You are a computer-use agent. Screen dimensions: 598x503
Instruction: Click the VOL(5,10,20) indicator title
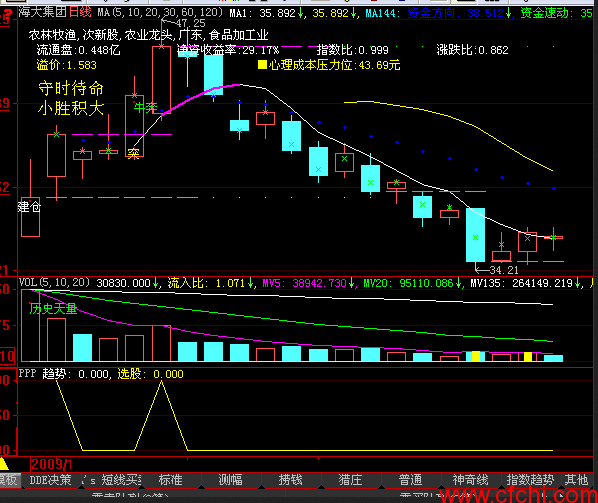click(55, 283)
